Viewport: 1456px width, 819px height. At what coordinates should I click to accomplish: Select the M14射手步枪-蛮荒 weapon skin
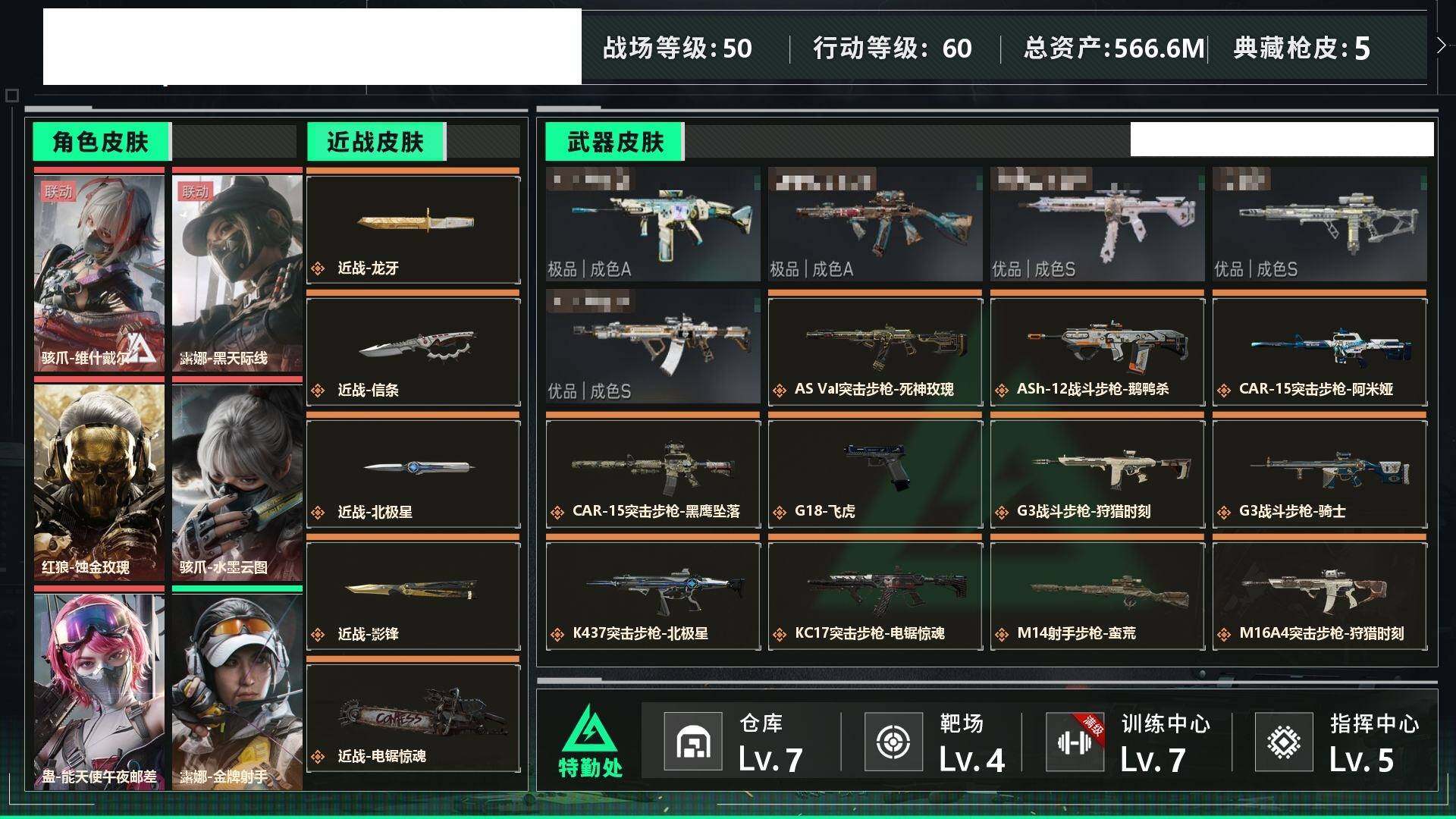point(1097,596)
